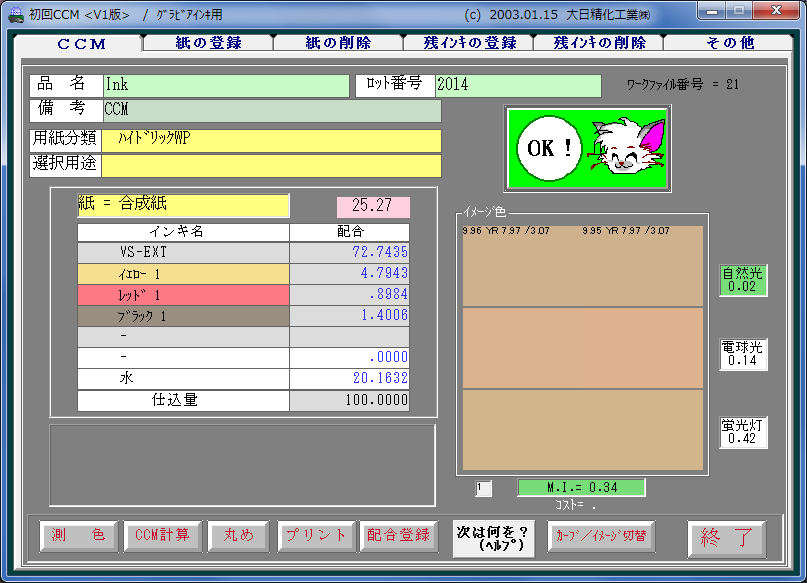Open the 残インキの削除 tab
The width and height of the screenshot is (807, 583).
click(x=599, y=43)
